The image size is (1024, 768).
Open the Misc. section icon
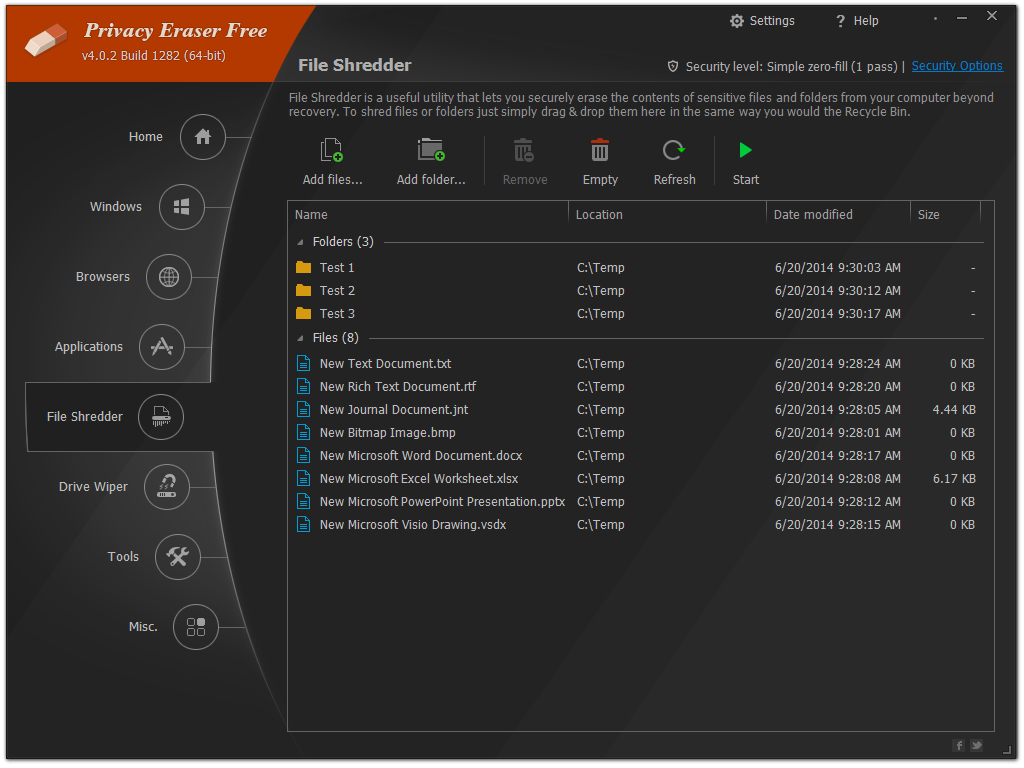(x=196, y=627)
